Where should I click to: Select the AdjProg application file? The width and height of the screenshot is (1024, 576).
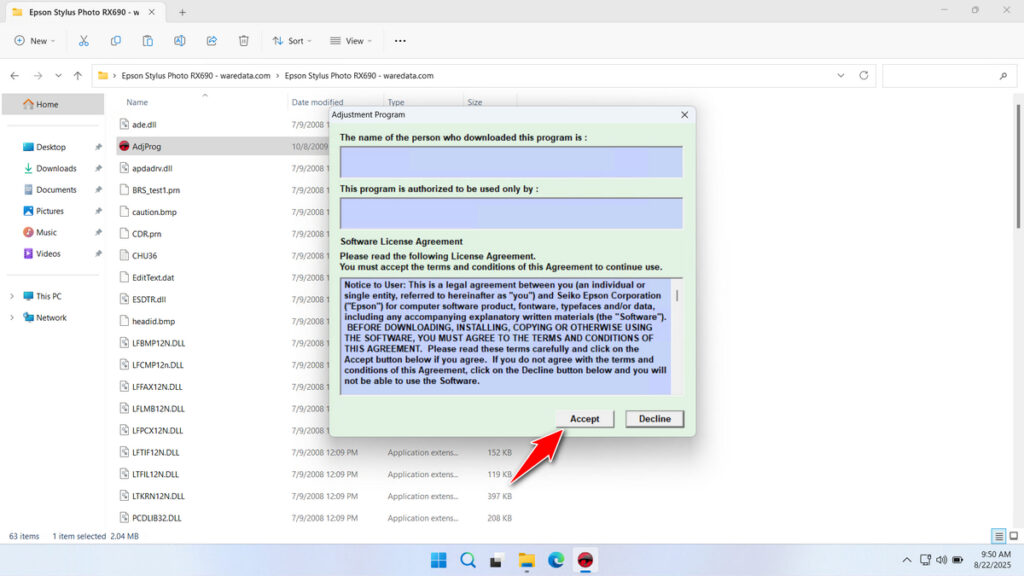(146, 146)
